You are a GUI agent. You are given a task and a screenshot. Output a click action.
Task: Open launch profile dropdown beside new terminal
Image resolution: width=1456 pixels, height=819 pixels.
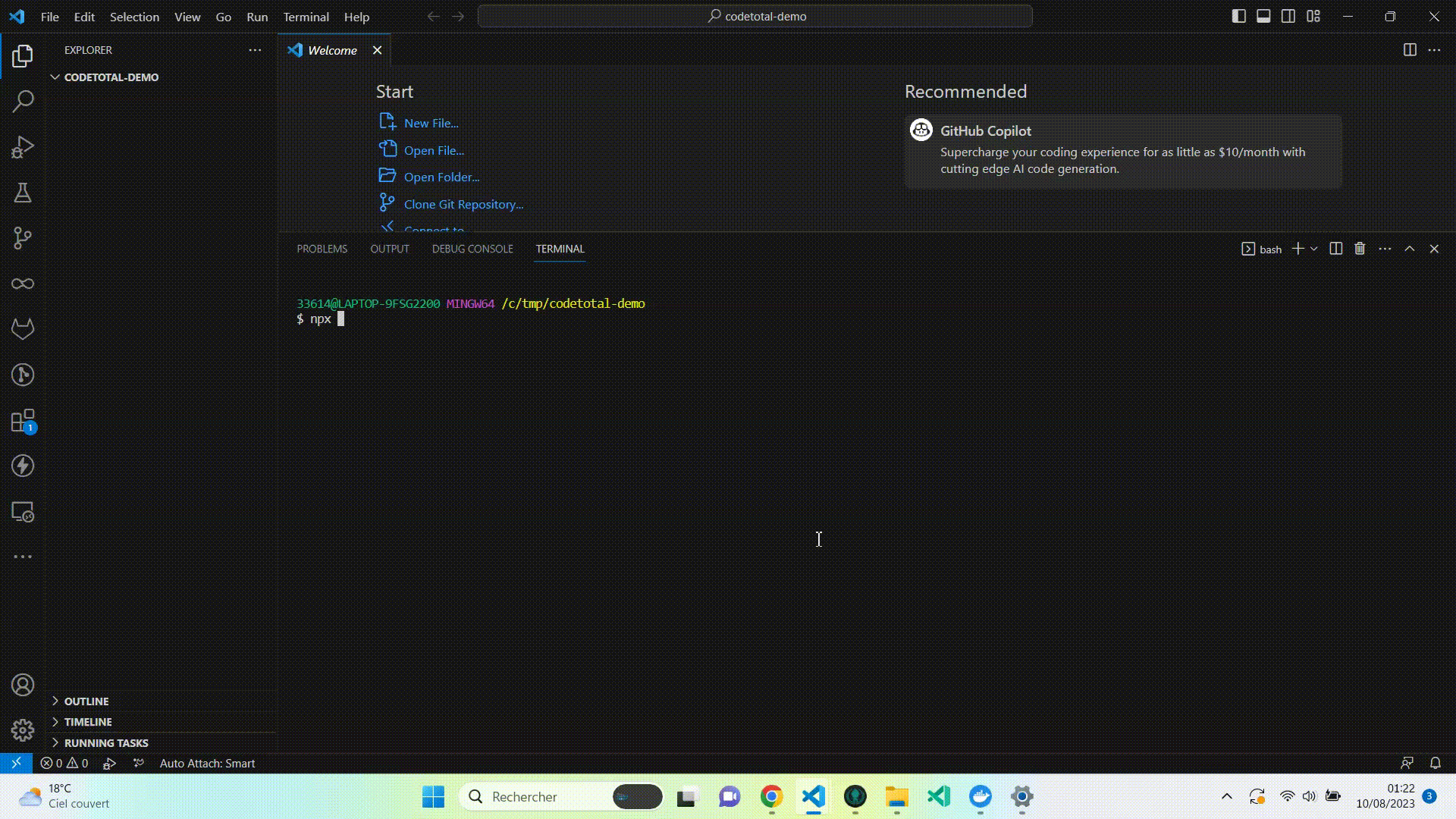pos(1314,249)
